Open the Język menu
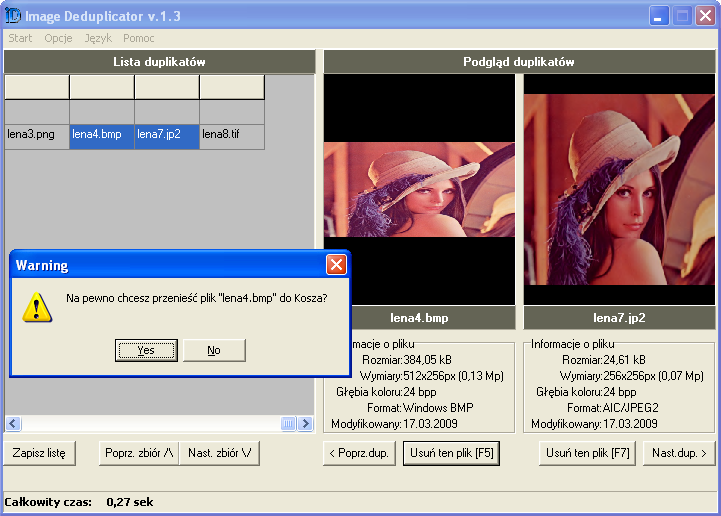This screenshot has width=721, height=516. coord(98,38)
